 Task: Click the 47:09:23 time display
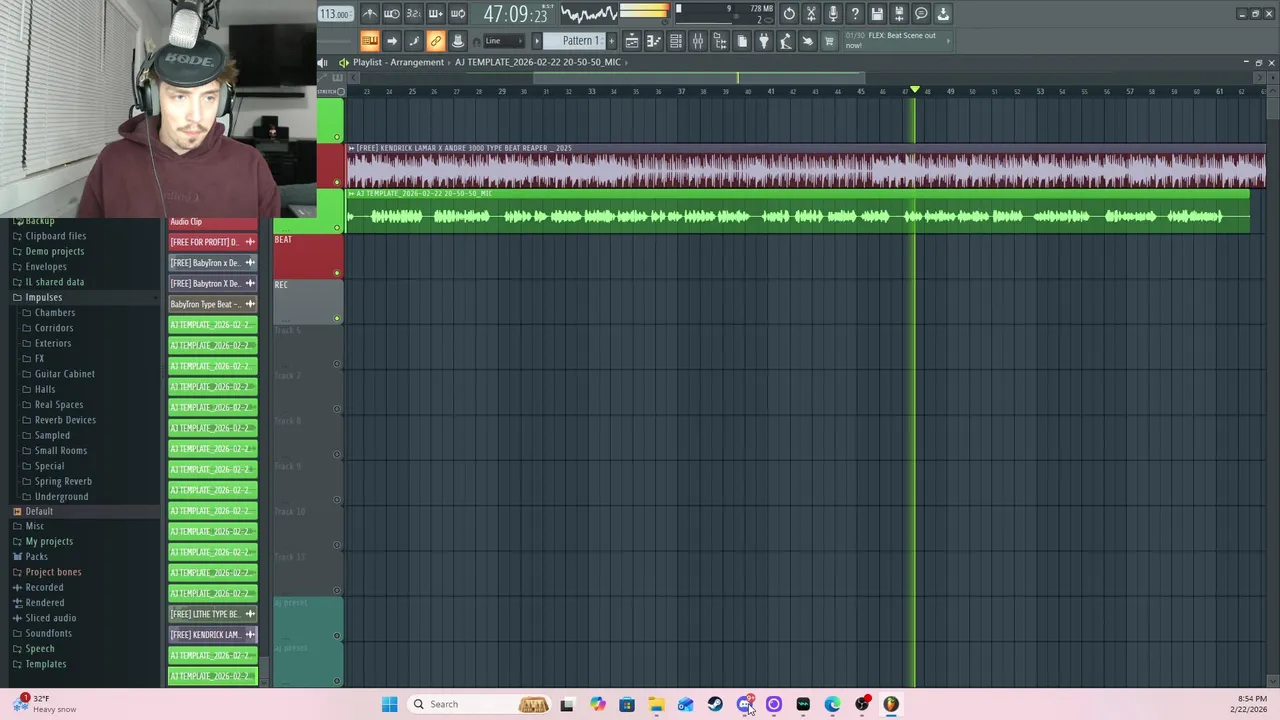coord(515,14)
